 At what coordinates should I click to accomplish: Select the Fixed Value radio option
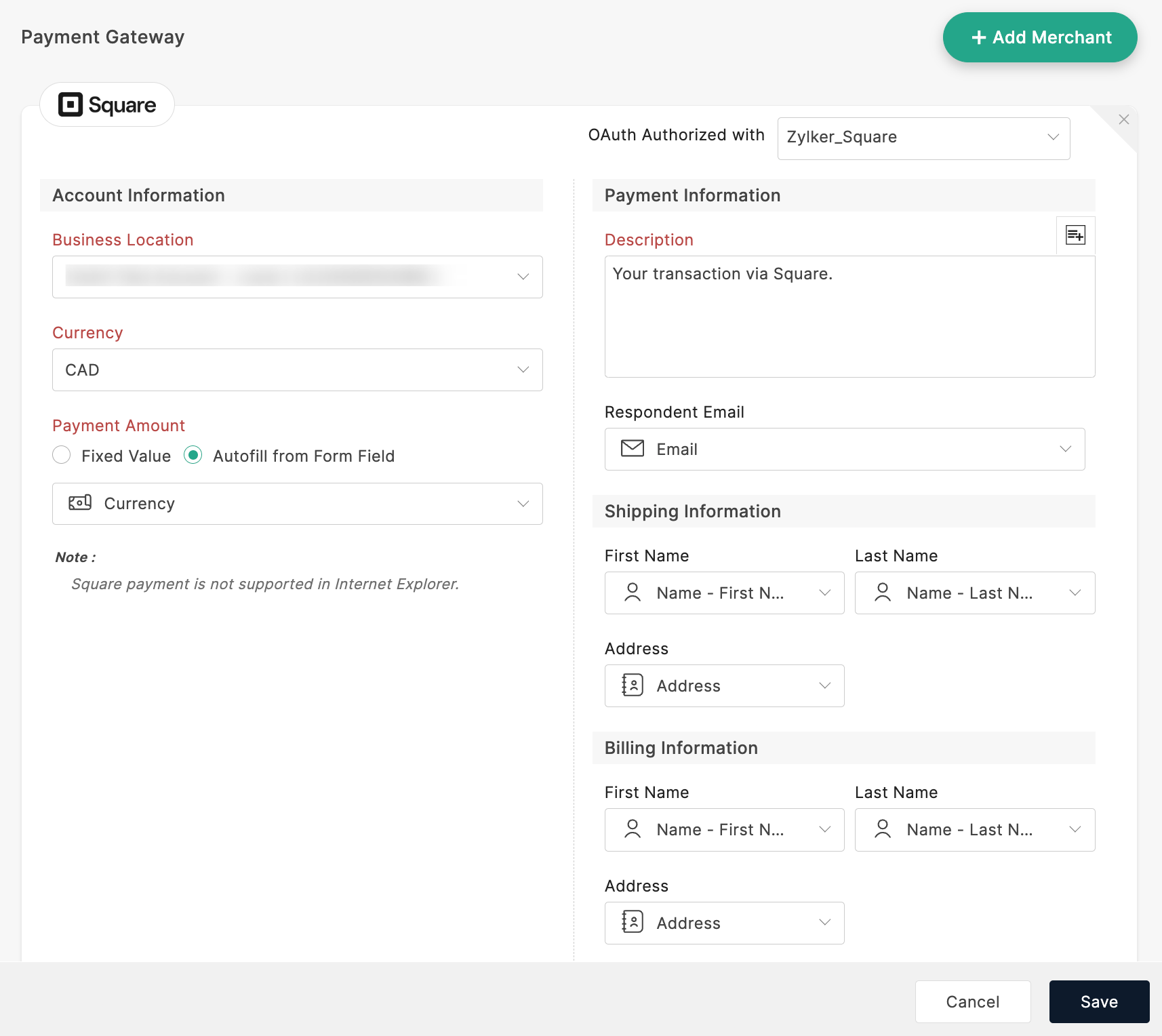click(62, 456)
